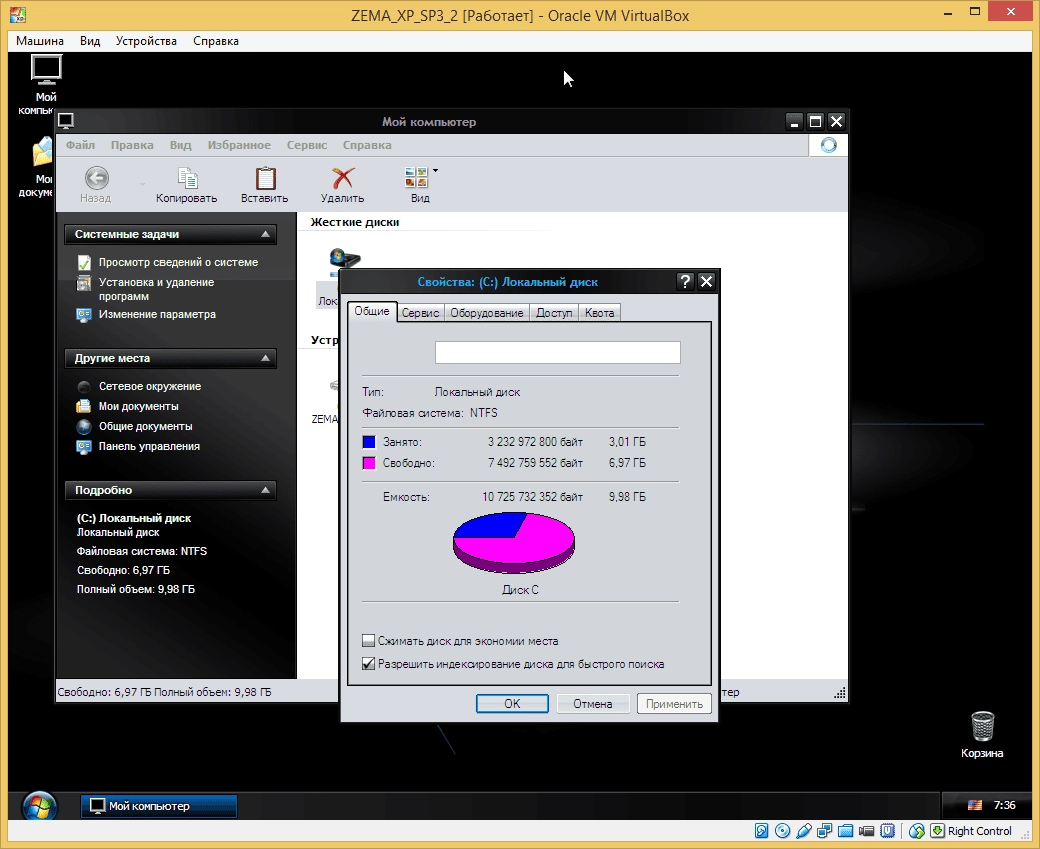Open the Файл menu in Мой компьютер window

[80, 145]
